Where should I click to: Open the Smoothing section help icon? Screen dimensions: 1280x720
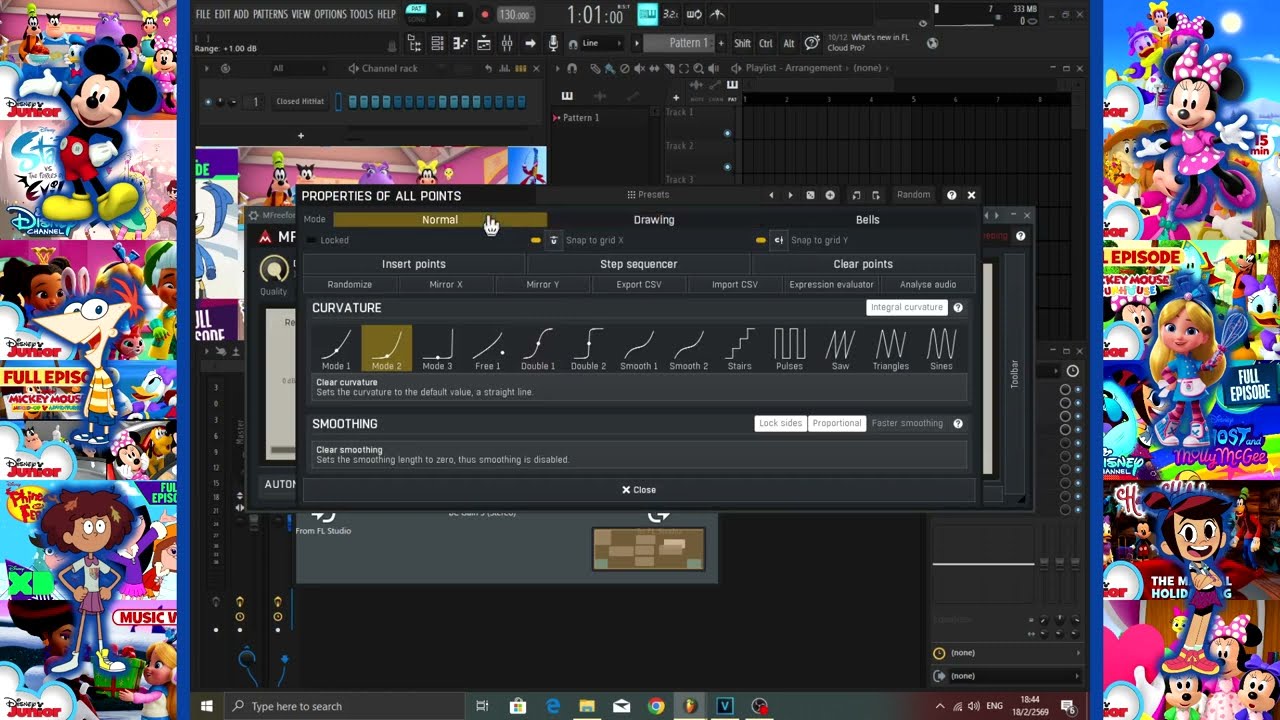tap(958, 423)
